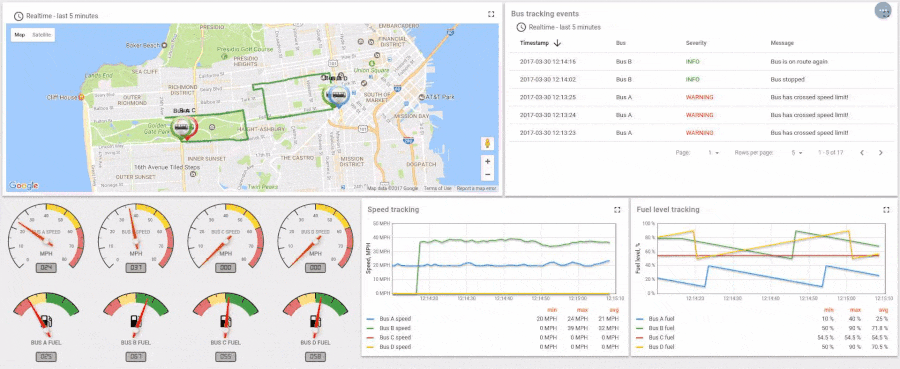The height and width of the screenshot is (369, 900).
Task: Select the Street View pegman icon
Action: coord(487,143)
